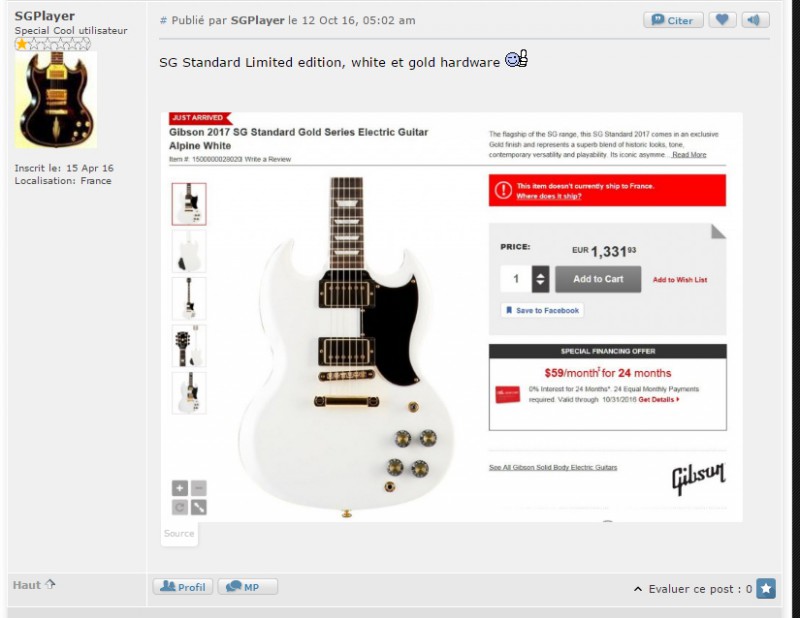Send a private message via MP
800x618 pixels.
coord(247,586)
